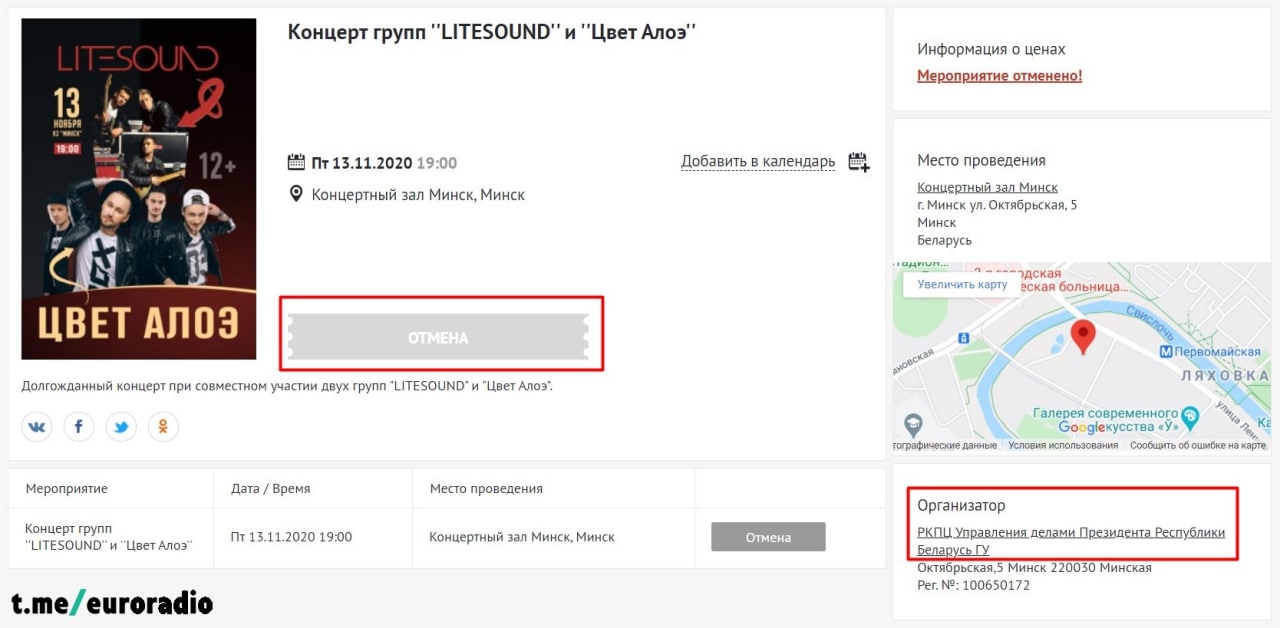Click the Google logo on the map
This screenshot has width=1280, height=628.
click(1080, 428)
